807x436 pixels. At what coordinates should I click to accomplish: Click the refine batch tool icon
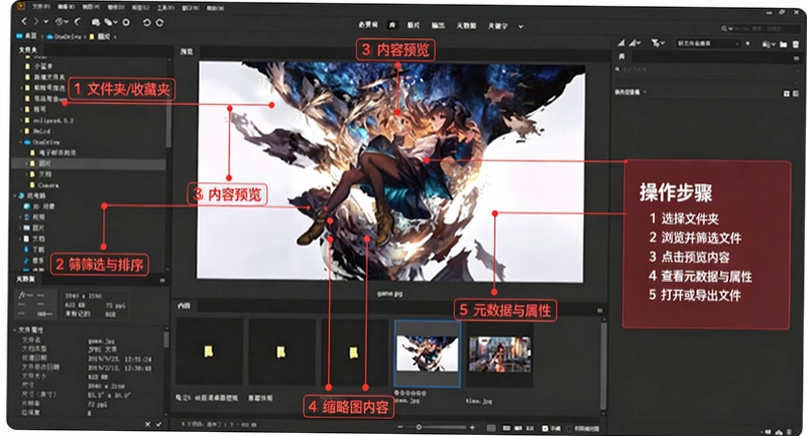click(109, 22)
